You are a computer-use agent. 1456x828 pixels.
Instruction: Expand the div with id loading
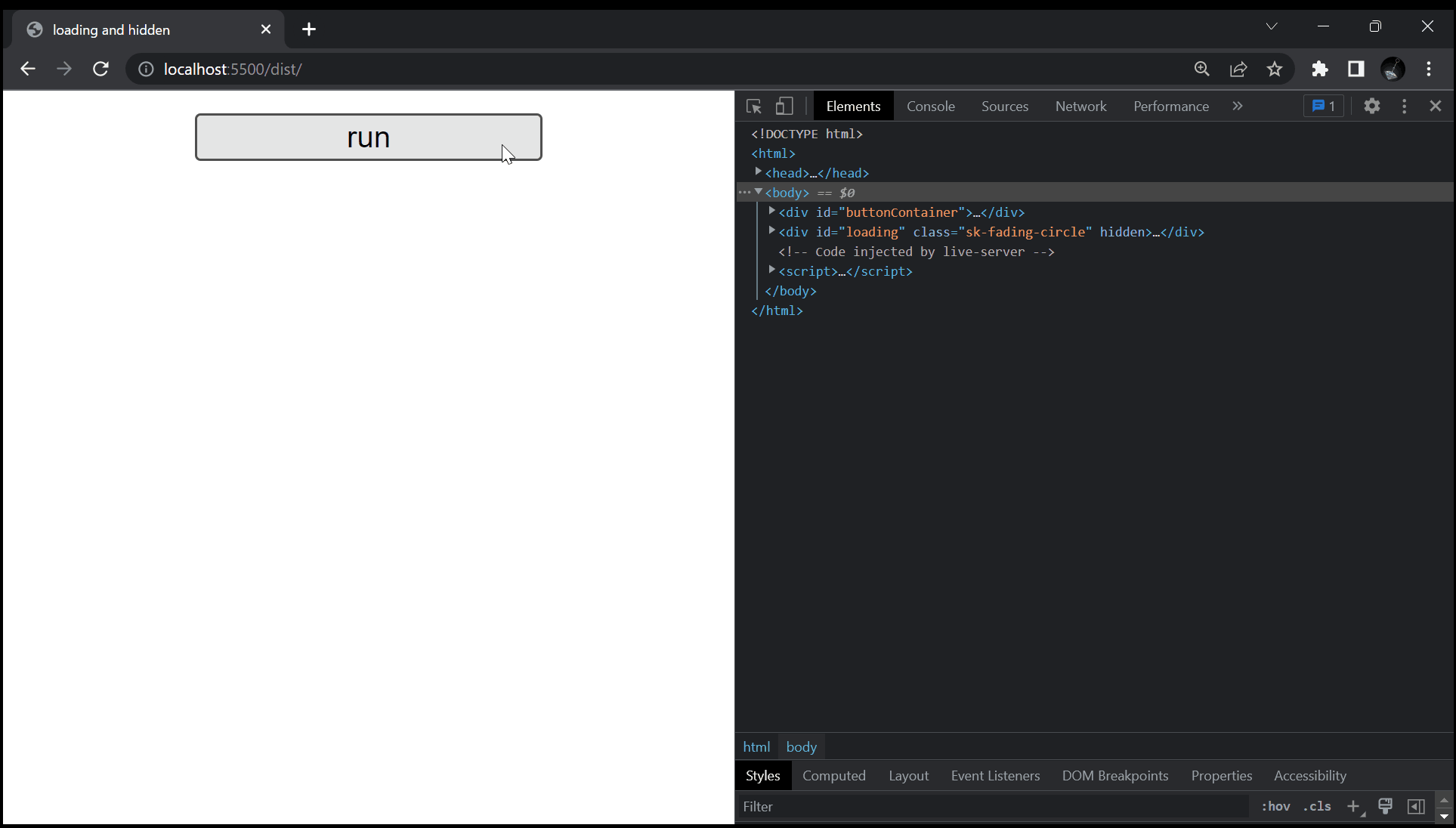(x=771, y=231)
